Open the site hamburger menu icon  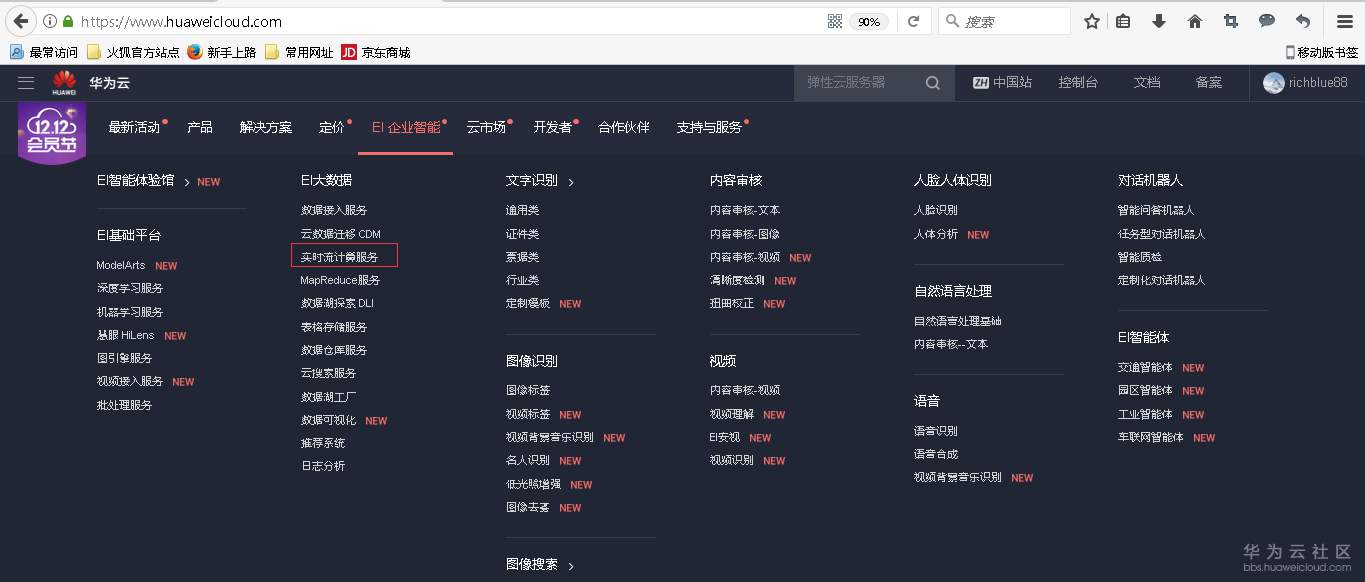[x=26, y=83]
